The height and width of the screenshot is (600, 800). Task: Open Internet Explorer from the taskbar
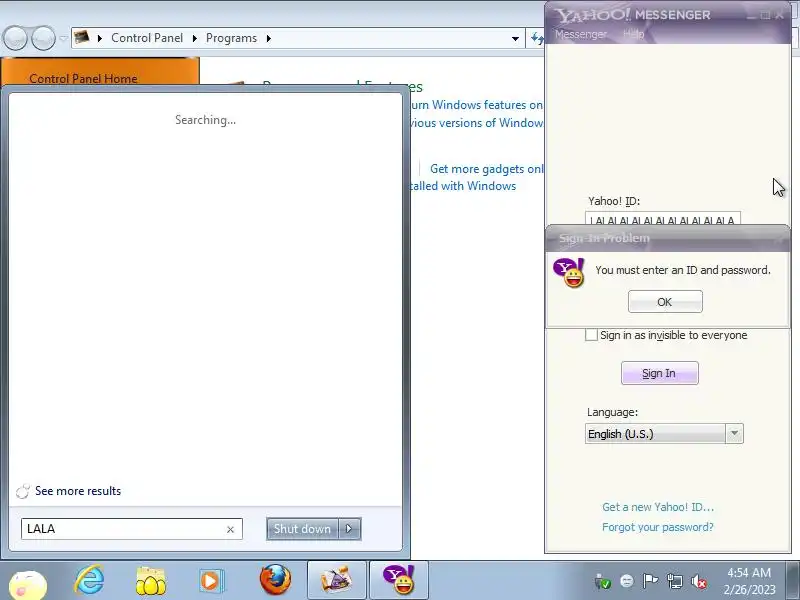click(89, 581)
